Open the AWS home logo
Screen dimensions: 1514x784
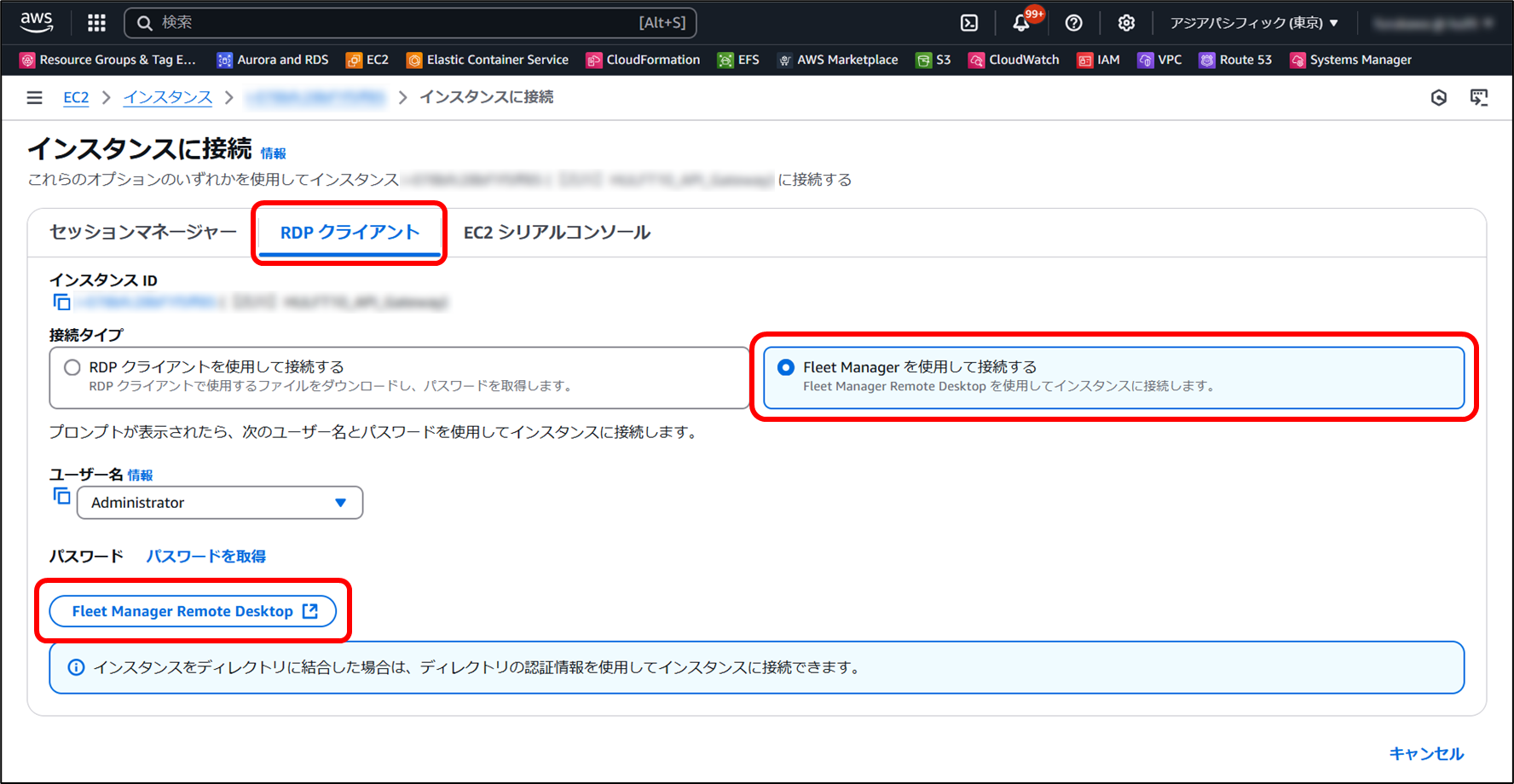pyautogui.click(x=37, y=22)
